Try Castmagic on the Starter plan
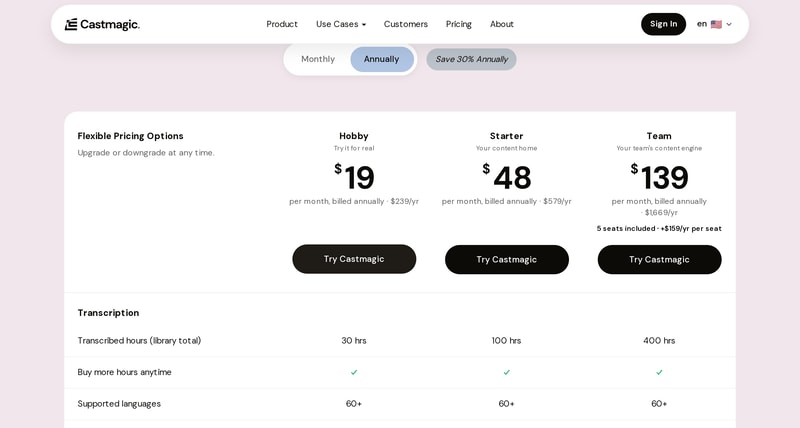The width and height of the screenshot is (800, 428). (507, 260)
